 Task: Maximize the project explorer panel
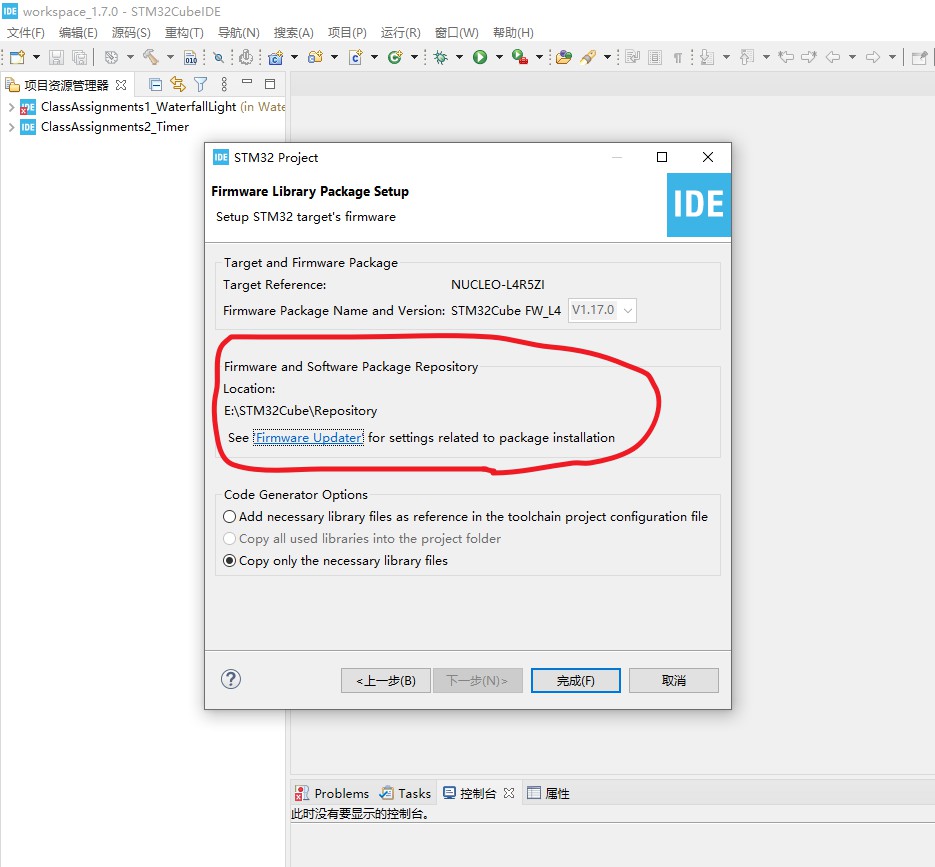[x=270, y=84]
